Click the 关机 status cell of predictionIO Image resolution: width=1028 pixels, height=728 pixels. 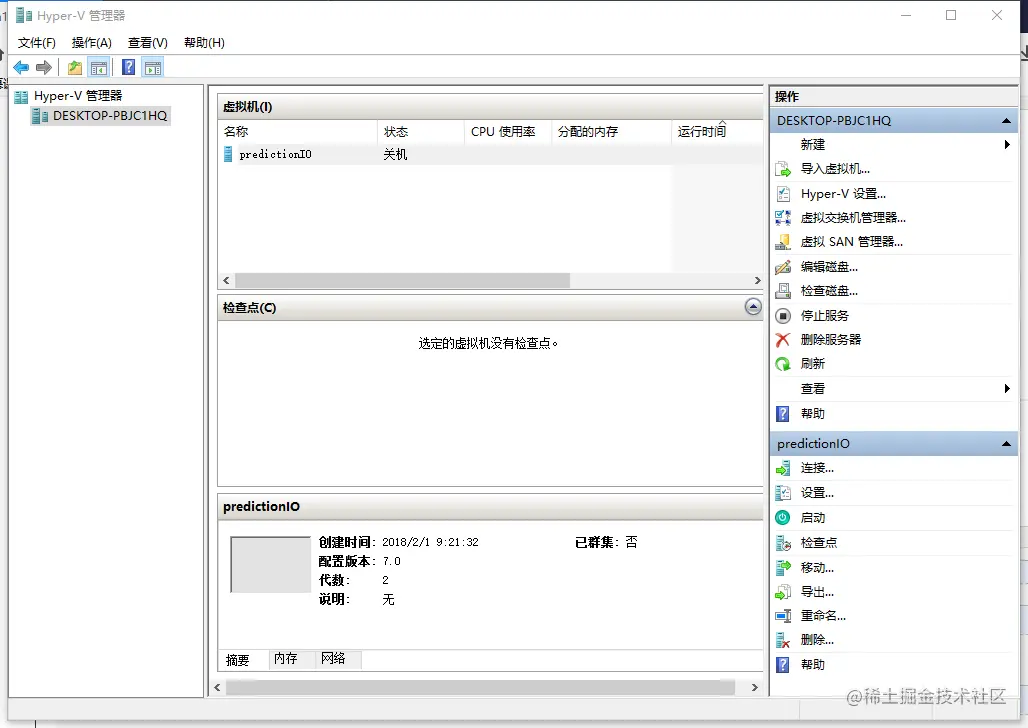(395, 155)
